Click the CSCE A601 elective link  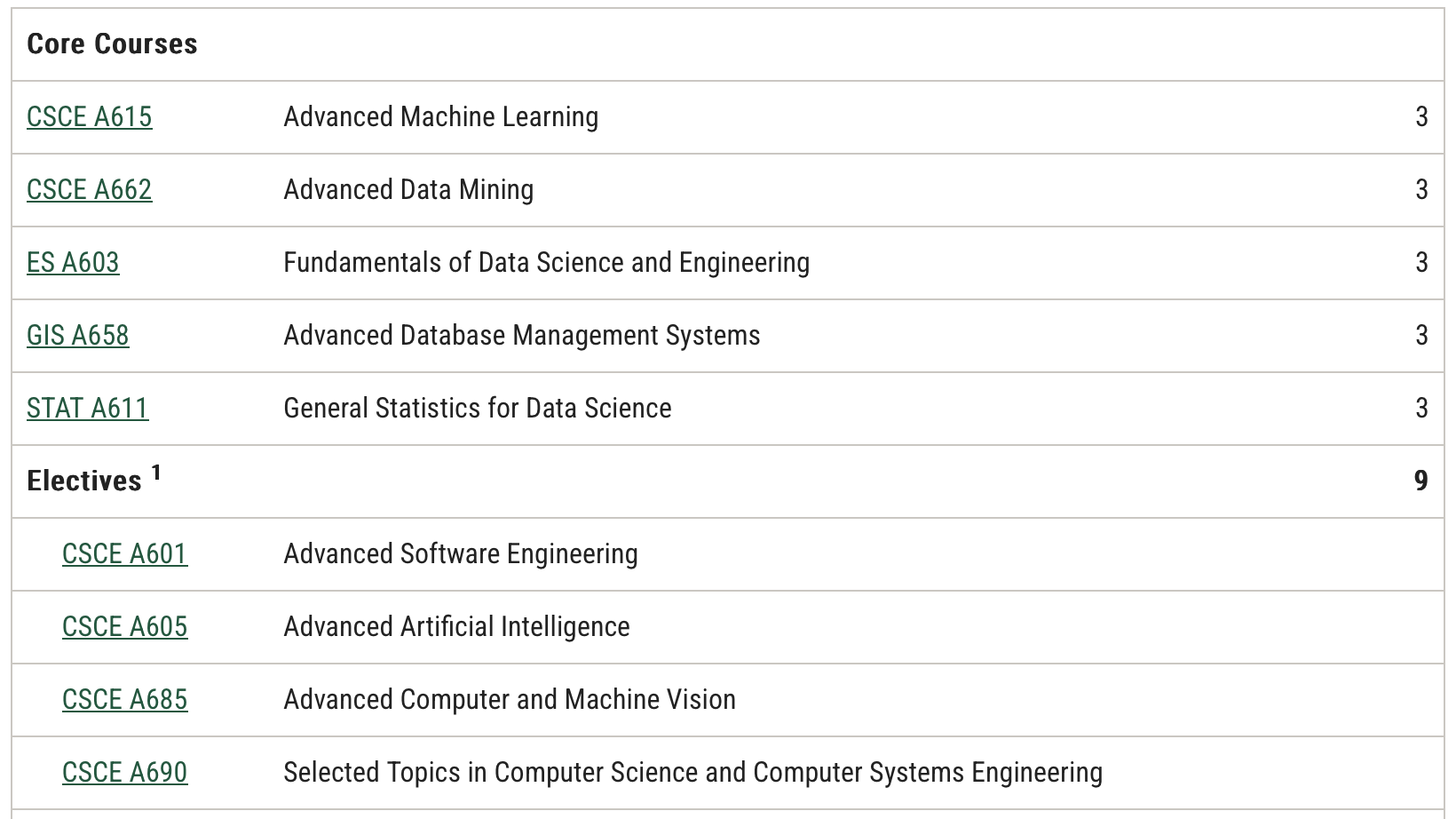(124, 554)
